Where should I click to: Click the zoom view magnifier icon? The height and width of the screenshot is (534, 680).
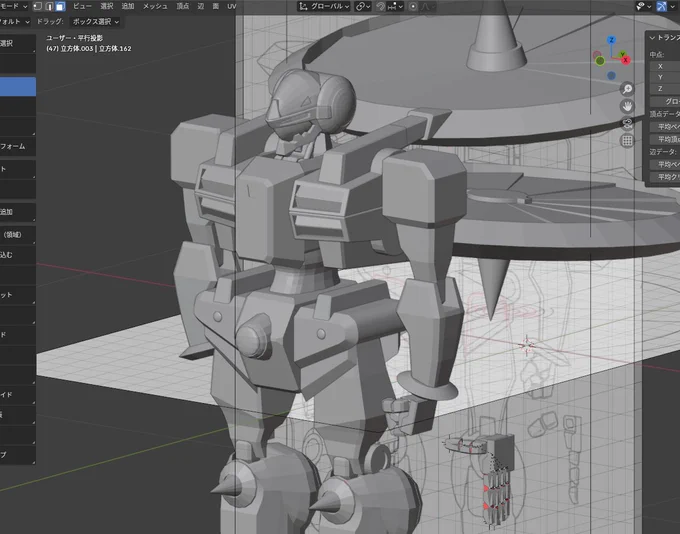(627, 89)
